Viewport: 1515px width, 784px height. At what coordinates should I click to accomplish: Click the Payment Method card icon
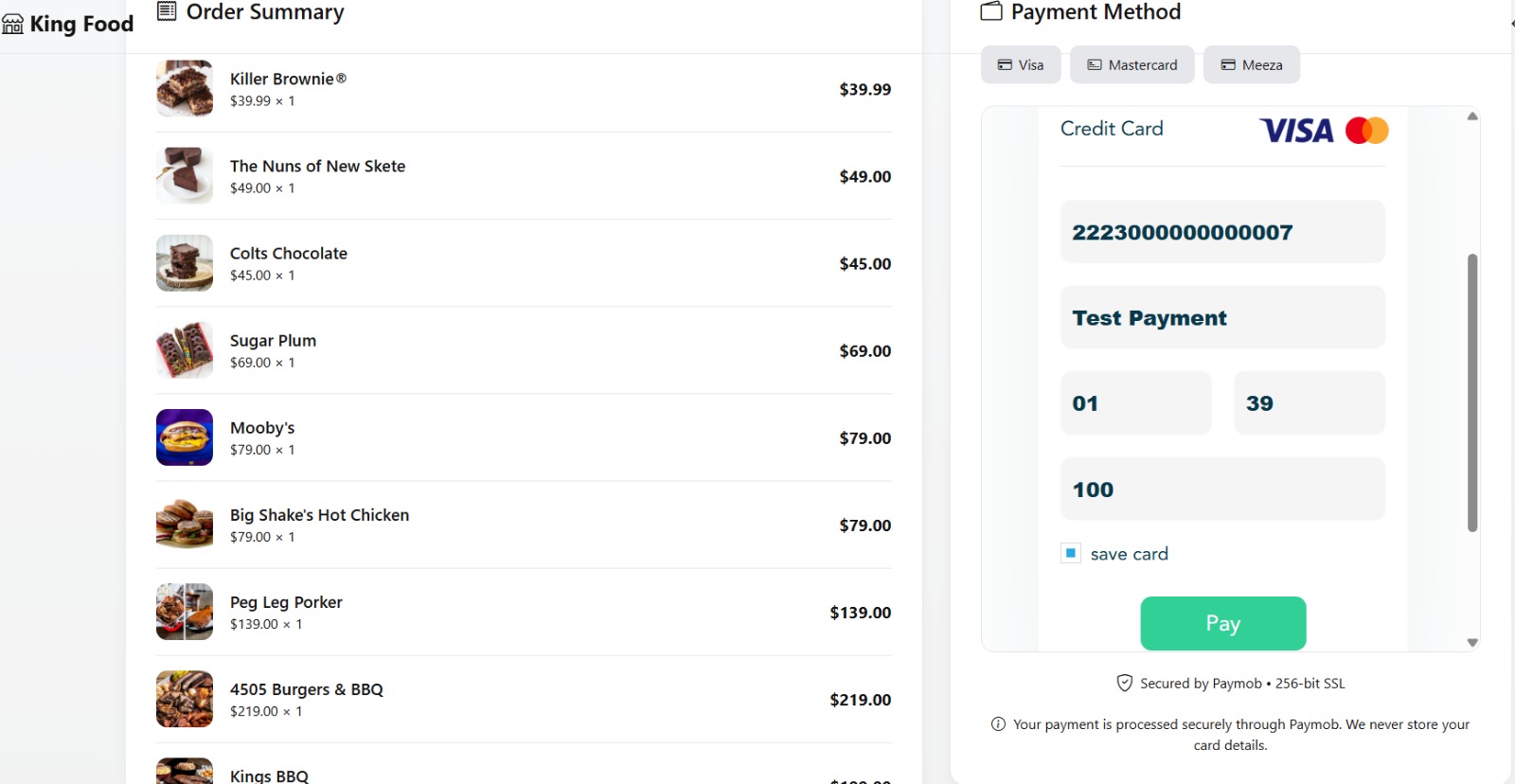991,11
